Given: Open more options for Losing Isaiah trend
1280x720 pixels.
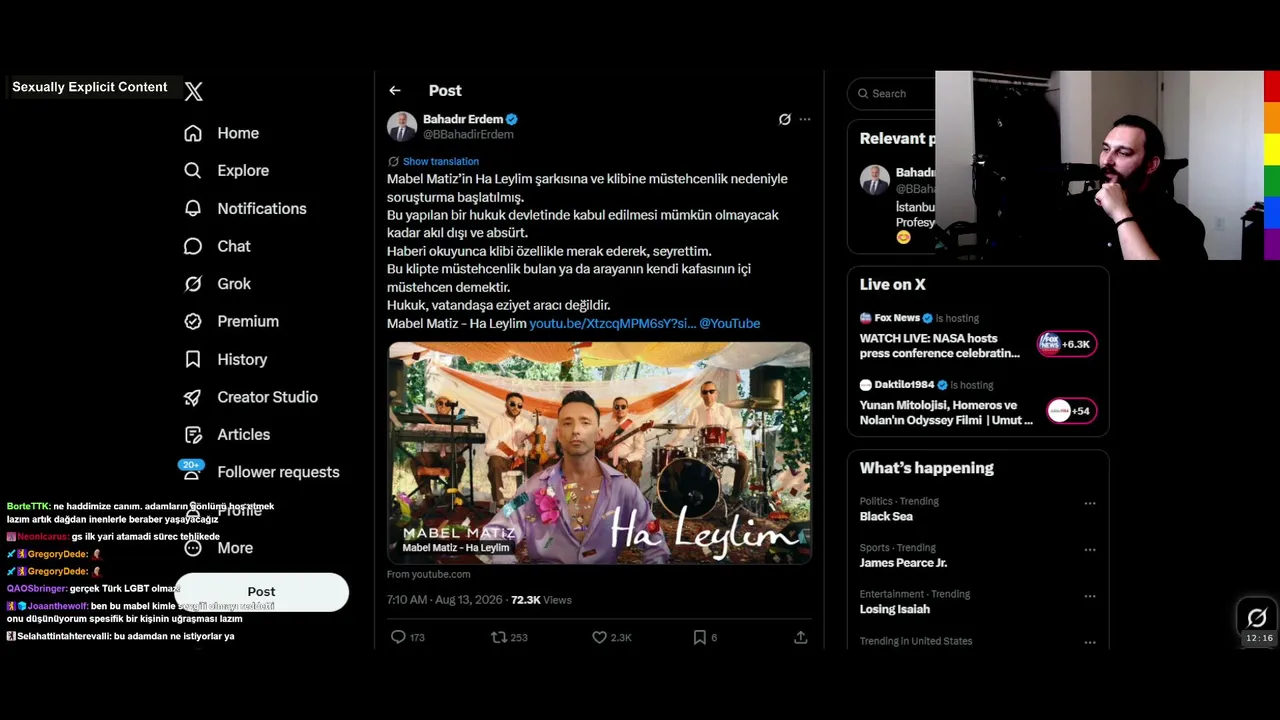Looking at the screenshot, I should (x=1090, y=596).
